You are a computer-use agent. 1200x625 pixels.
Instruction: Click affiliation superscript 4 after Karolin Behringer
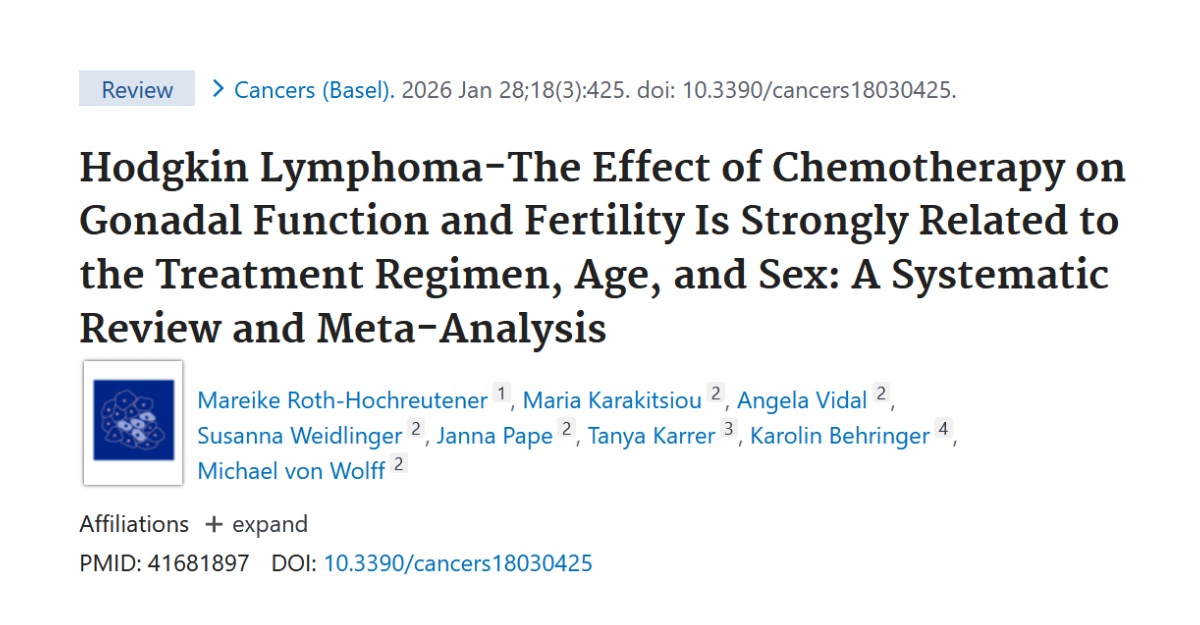pyautogui.click(x=944, y=428)
